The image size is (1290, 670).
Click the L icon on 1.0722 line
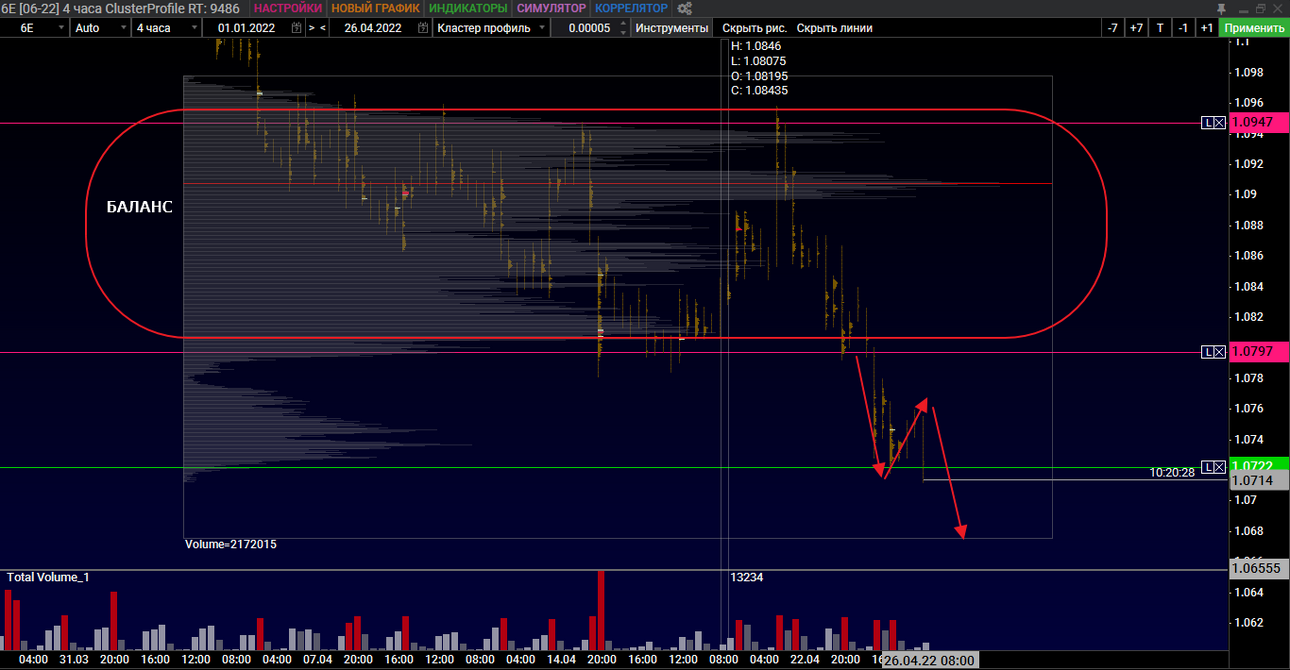tap(1208, 467)
